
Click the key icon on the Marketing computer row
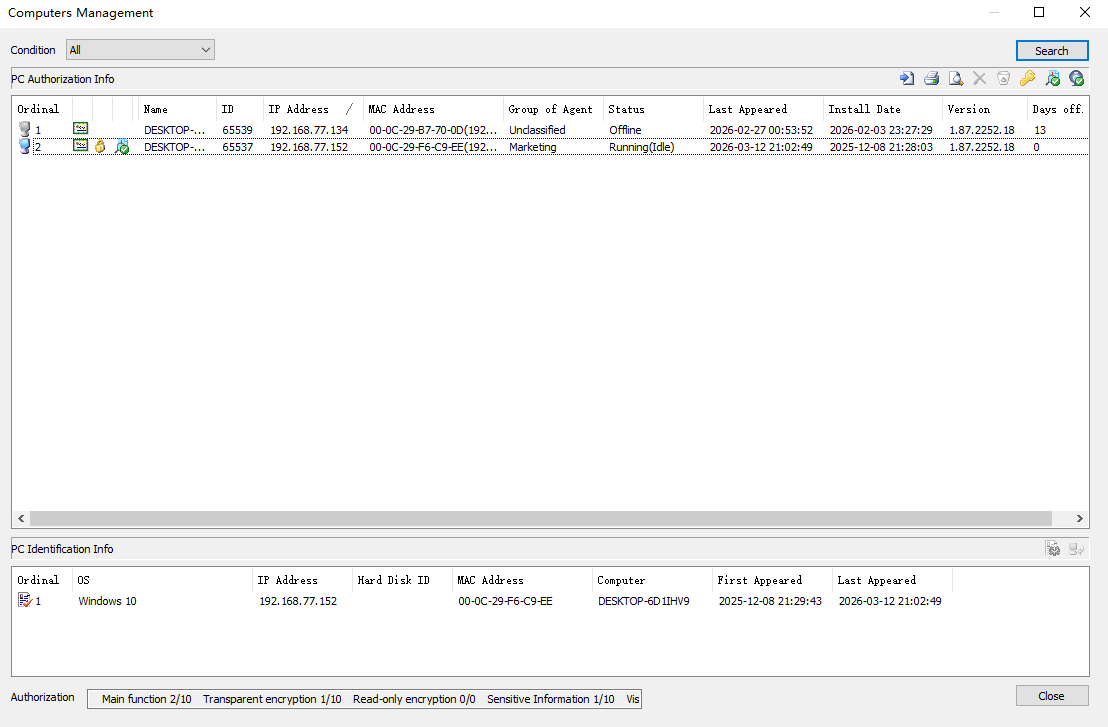(x=101, y=146)
